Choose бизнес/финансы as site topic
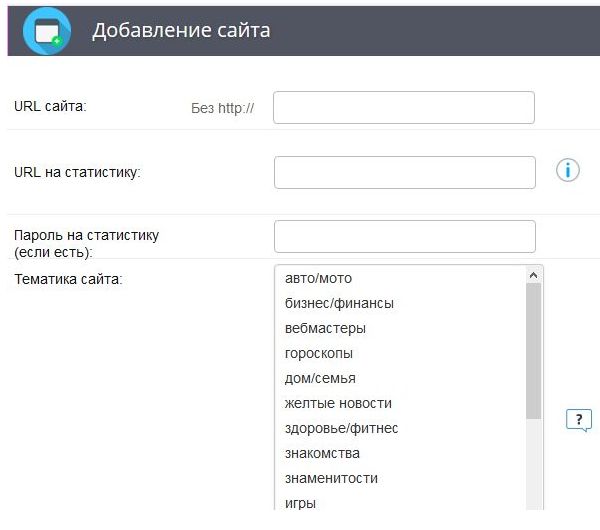This screenshot has width=600, height=530. [x=339, y=303]
